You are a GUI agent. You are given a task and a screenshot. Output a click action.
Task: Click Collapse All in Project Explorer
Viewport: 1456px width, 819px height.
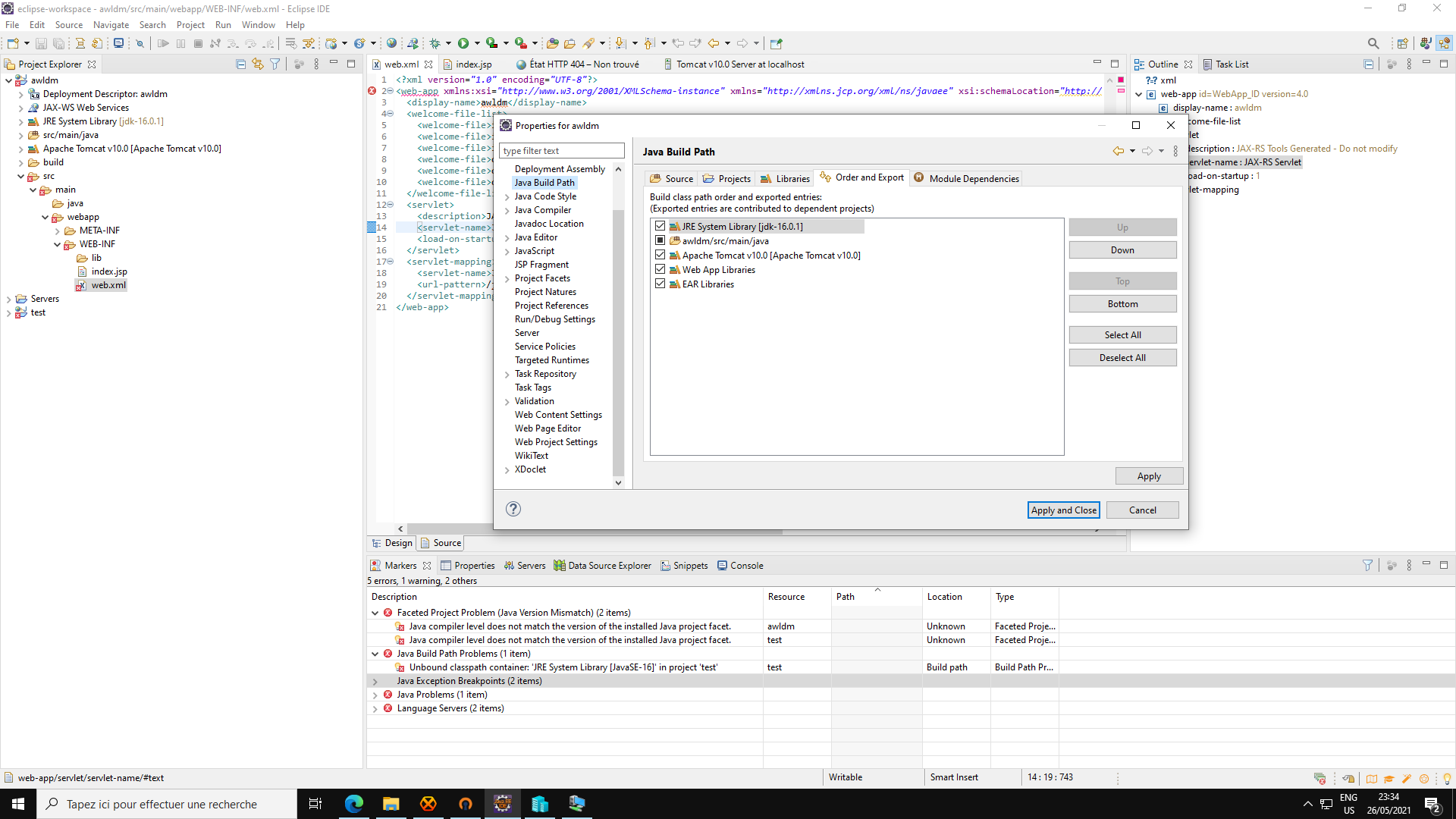(240, 64)
